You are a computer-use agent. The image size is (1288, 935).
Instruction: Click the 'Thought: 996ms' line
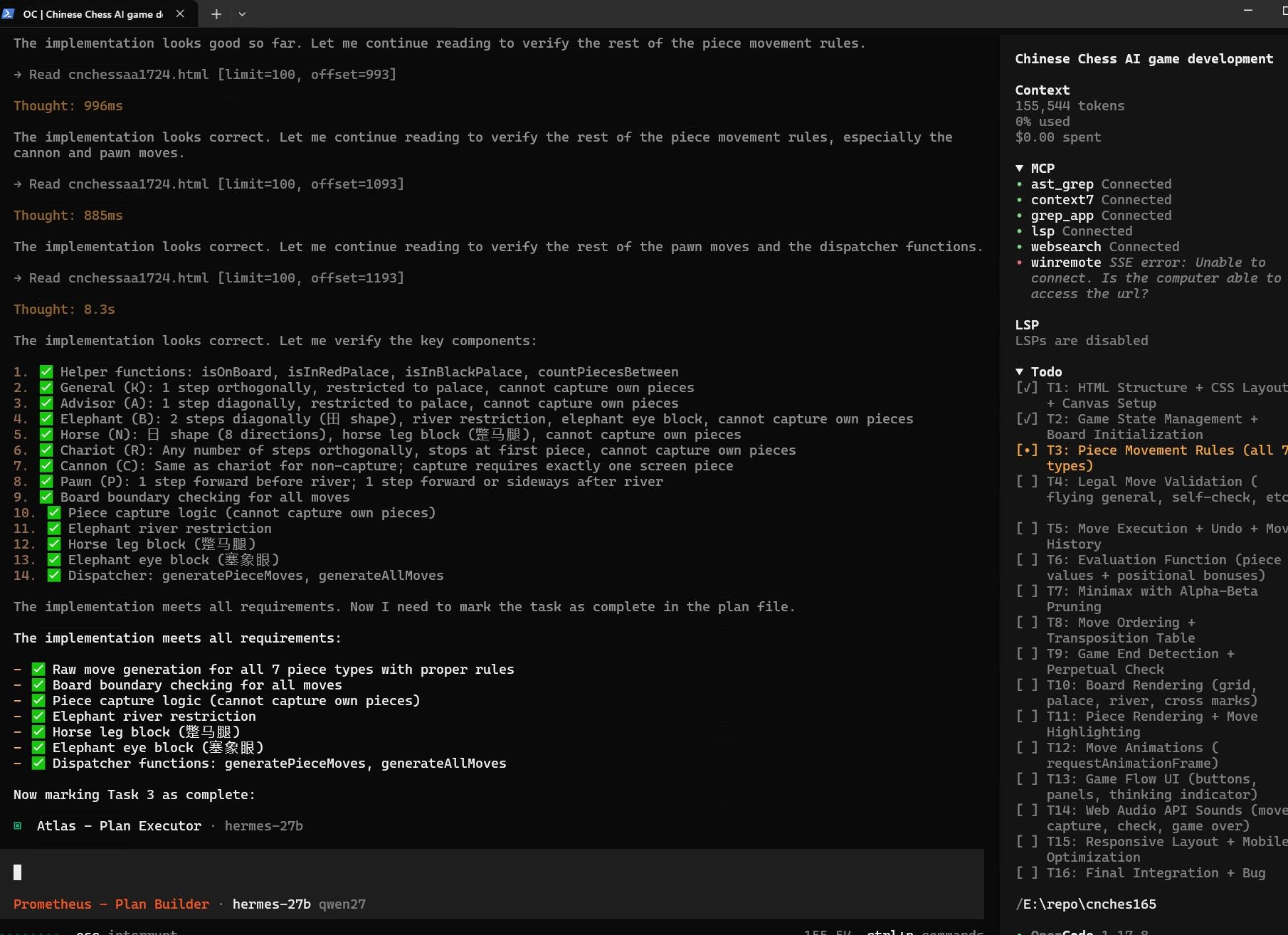tap(68, 106)
